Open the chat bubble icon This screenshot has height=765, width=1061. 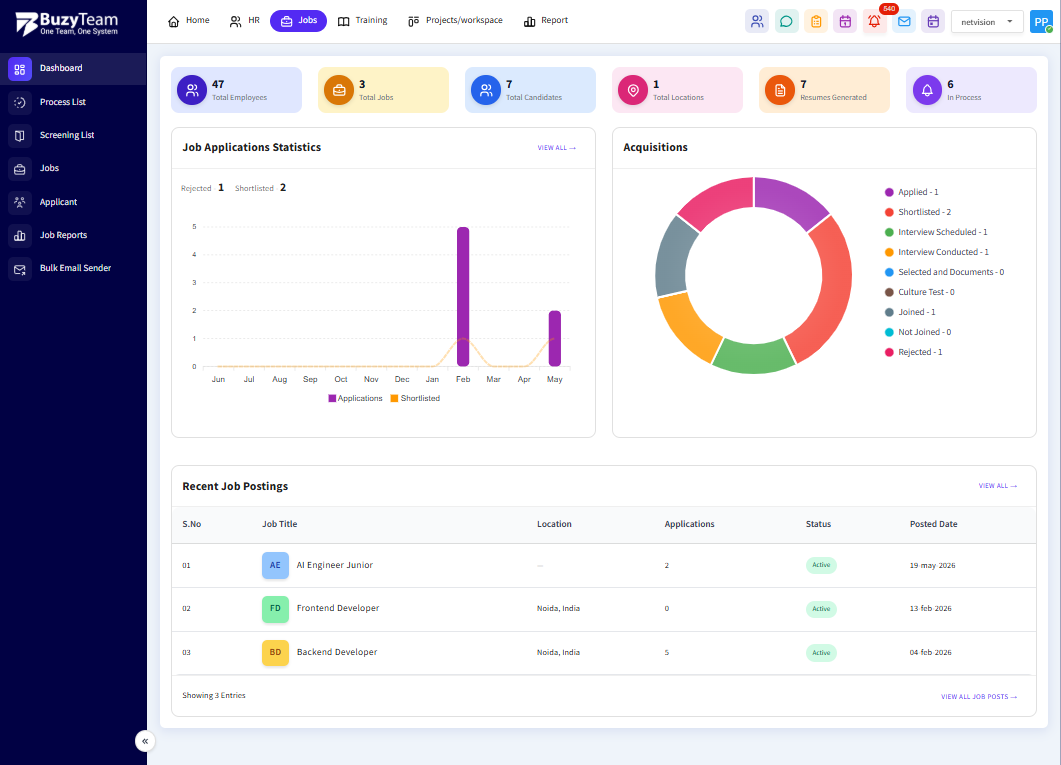click(786, 22)
